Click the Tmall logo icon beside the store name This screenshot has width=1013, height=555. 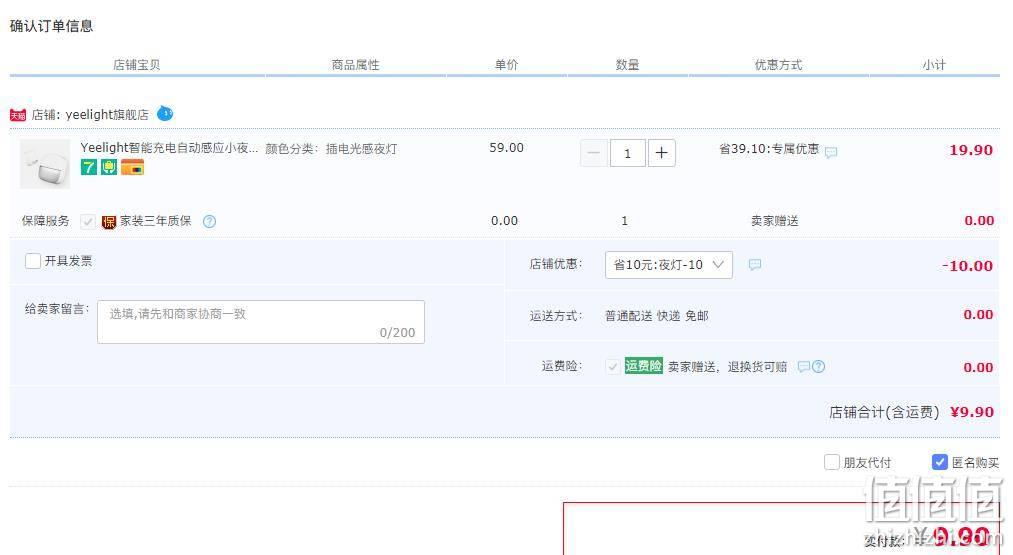tap(17, 115)
